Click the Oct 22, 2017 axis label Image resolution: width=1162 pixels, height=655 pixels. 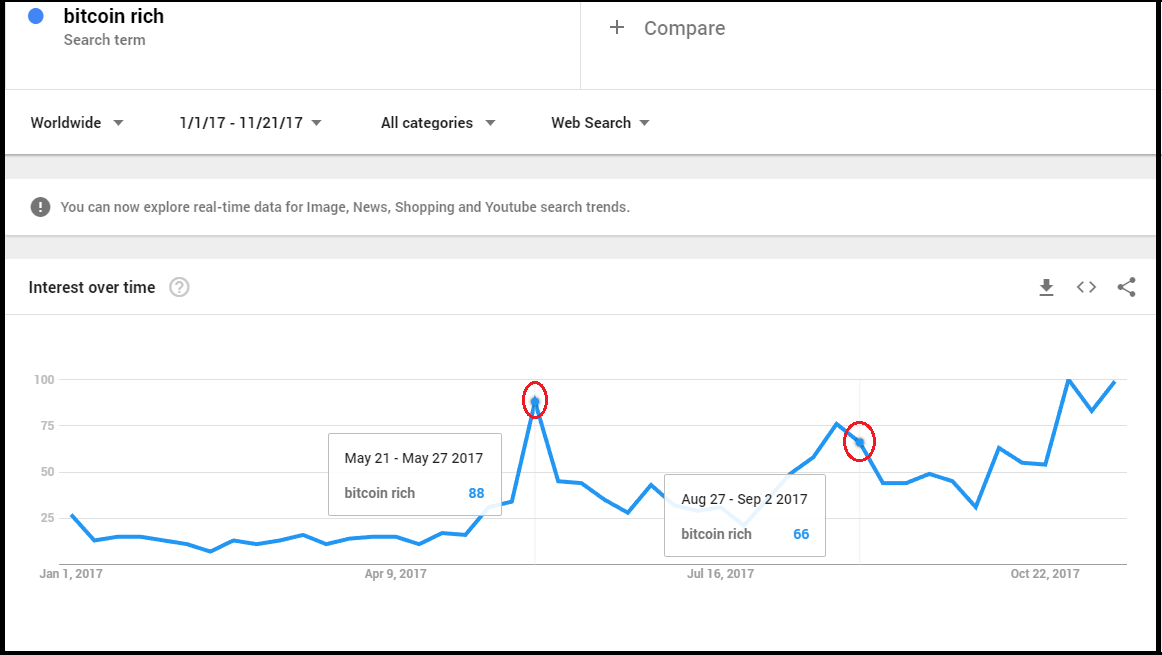[x=1045, y=574]
